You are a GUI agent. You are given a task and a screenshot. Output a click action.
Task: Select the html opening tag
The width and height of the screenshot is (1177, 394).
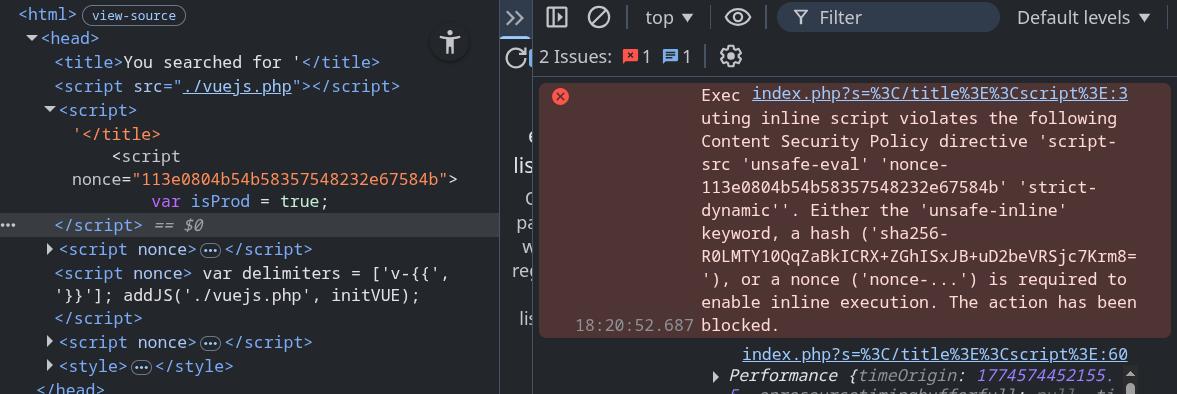tap(47, 15)
